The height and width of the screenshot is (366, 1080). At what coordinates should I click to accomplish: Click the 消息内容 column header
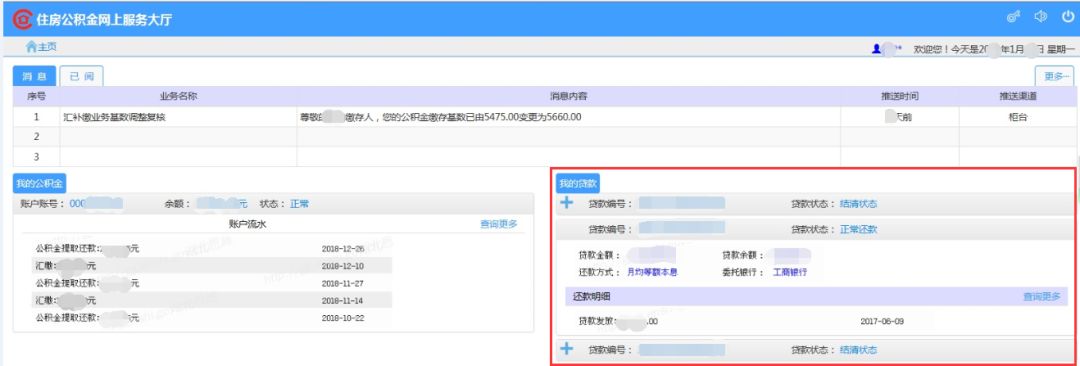coord(568,96)
